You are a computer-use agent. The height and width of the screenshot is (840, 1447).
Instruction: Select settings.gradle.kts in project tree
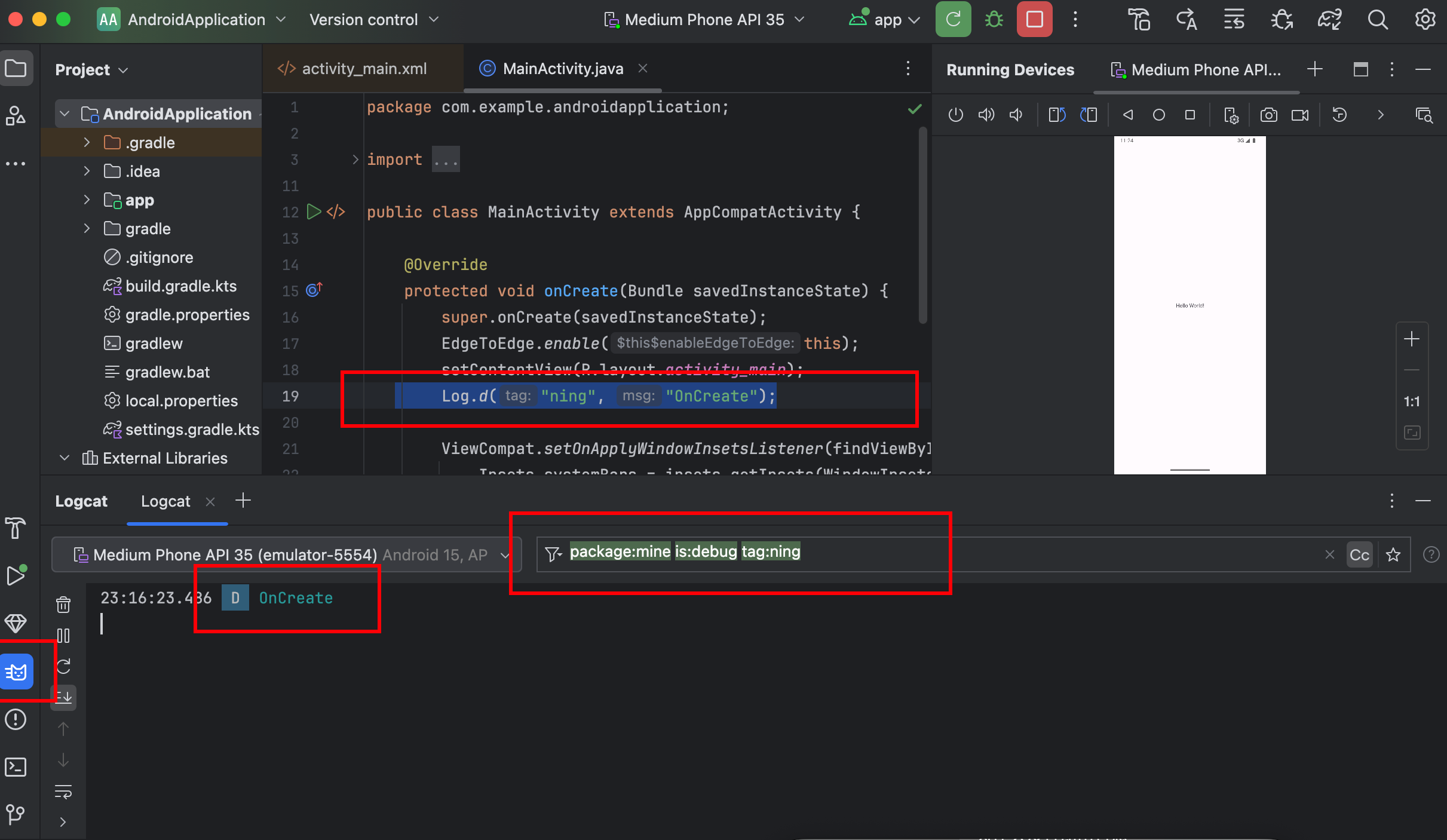tap(181, 430)
